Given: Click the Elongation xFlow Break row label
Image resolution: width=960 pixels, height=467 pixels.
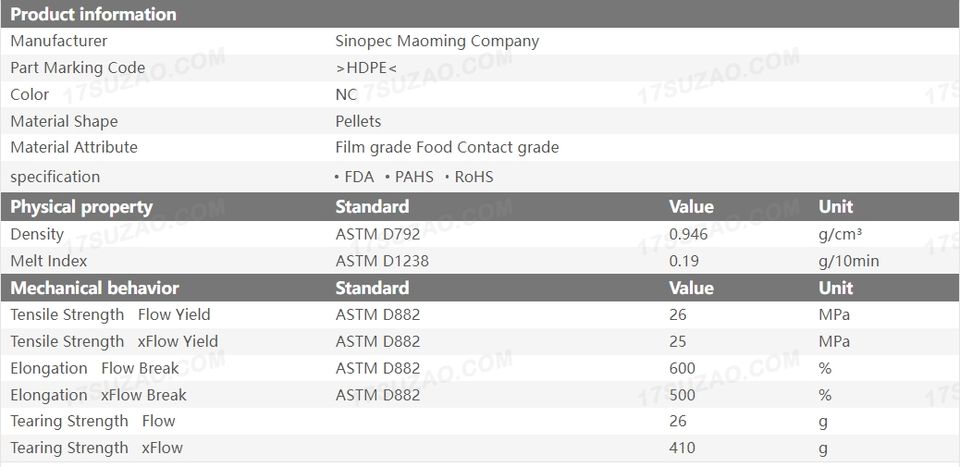Looking at the screenshot, I should click(x=98, y=395).
